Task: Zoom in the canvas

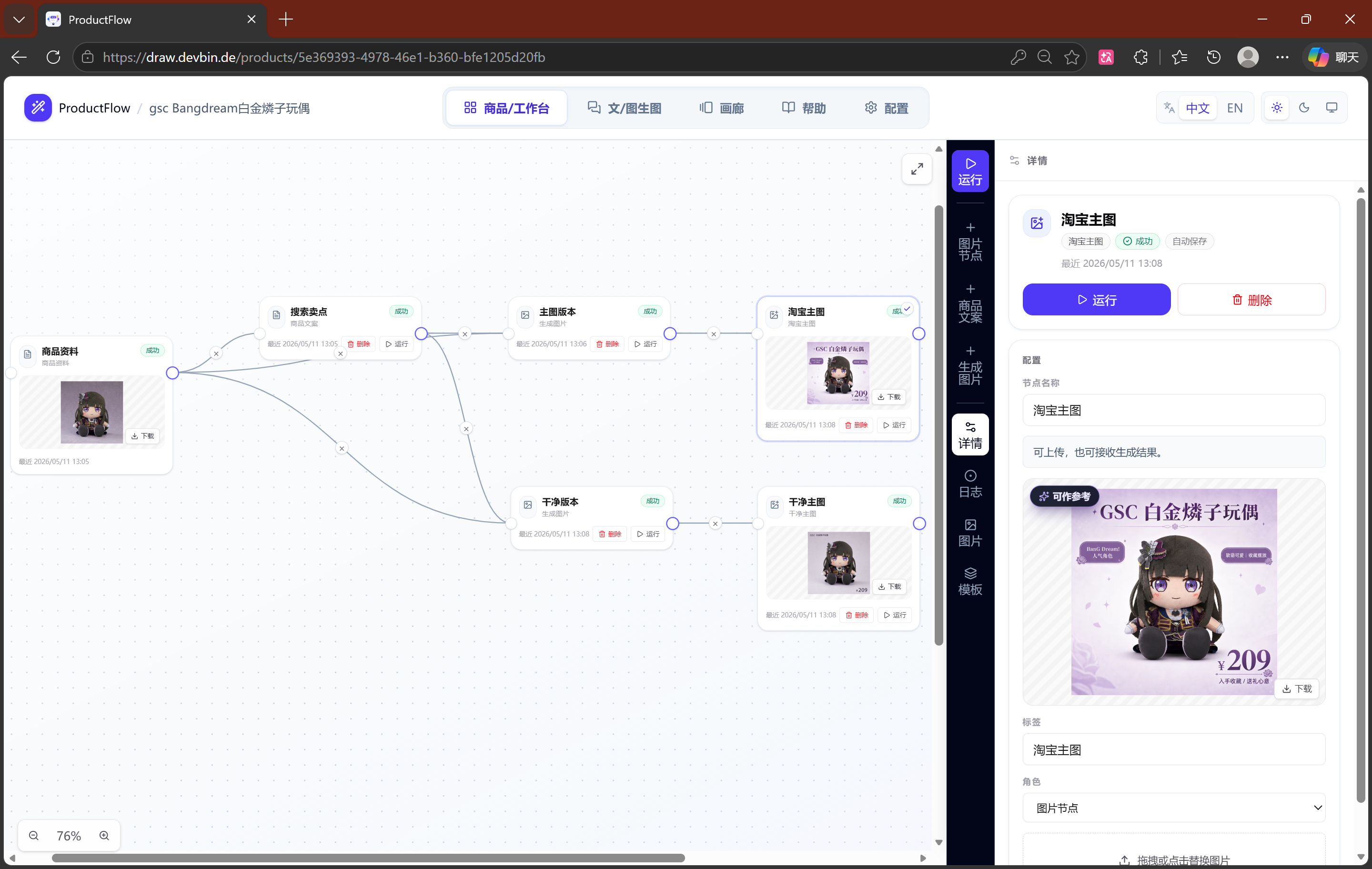Action: [104, 835]
